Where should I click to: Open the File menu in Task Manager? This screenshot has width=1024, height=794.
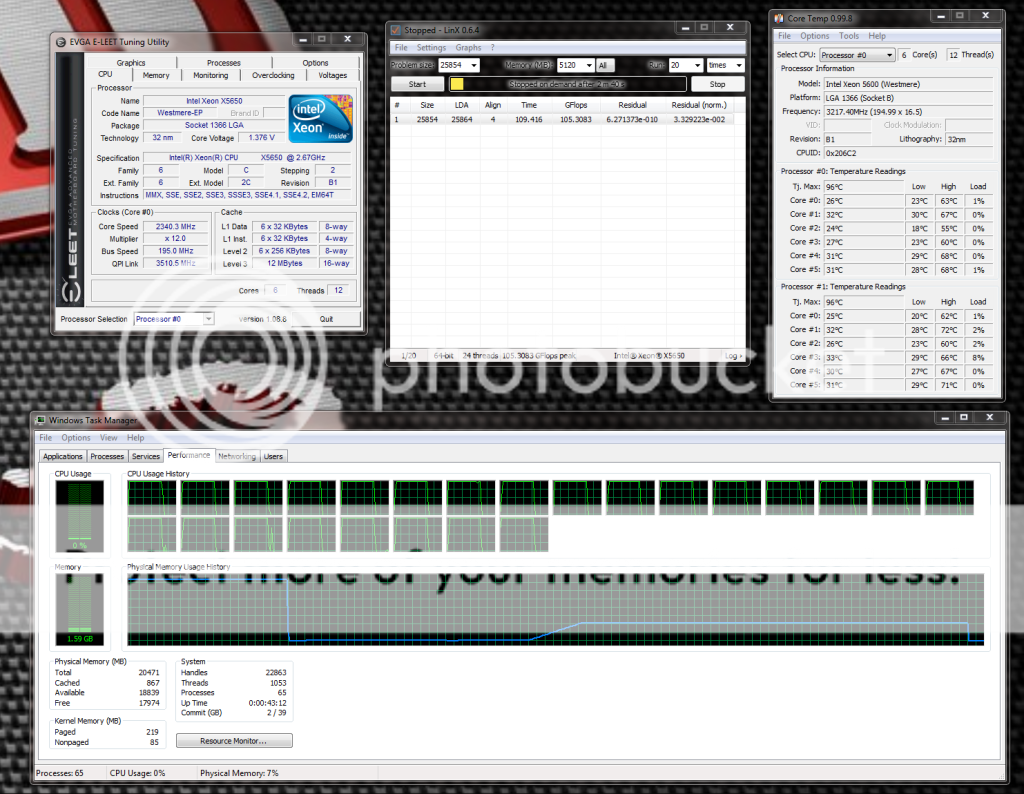tap(45, 437)
